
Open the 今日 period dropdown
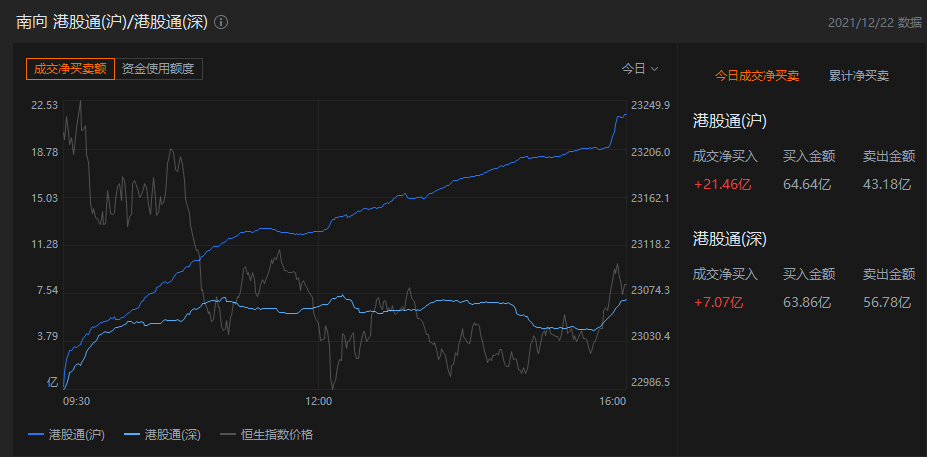click(640, 69)
